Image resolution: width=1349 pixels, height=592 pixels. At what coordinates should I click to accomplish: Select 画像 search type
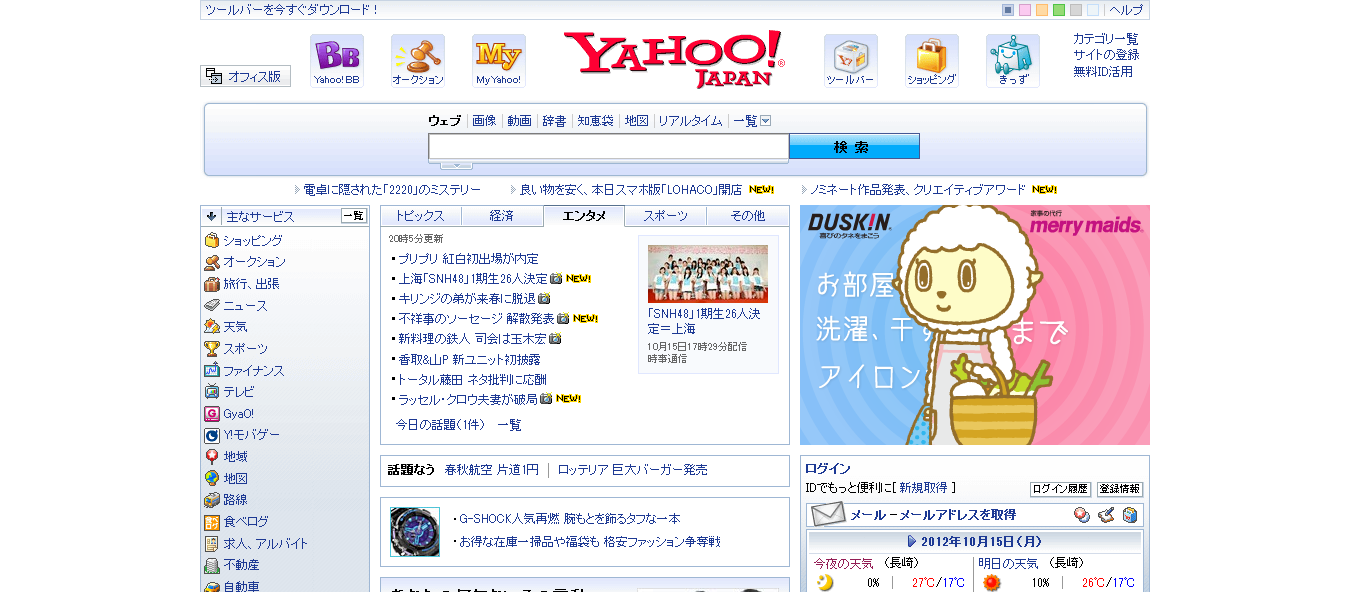coord(484,121)
